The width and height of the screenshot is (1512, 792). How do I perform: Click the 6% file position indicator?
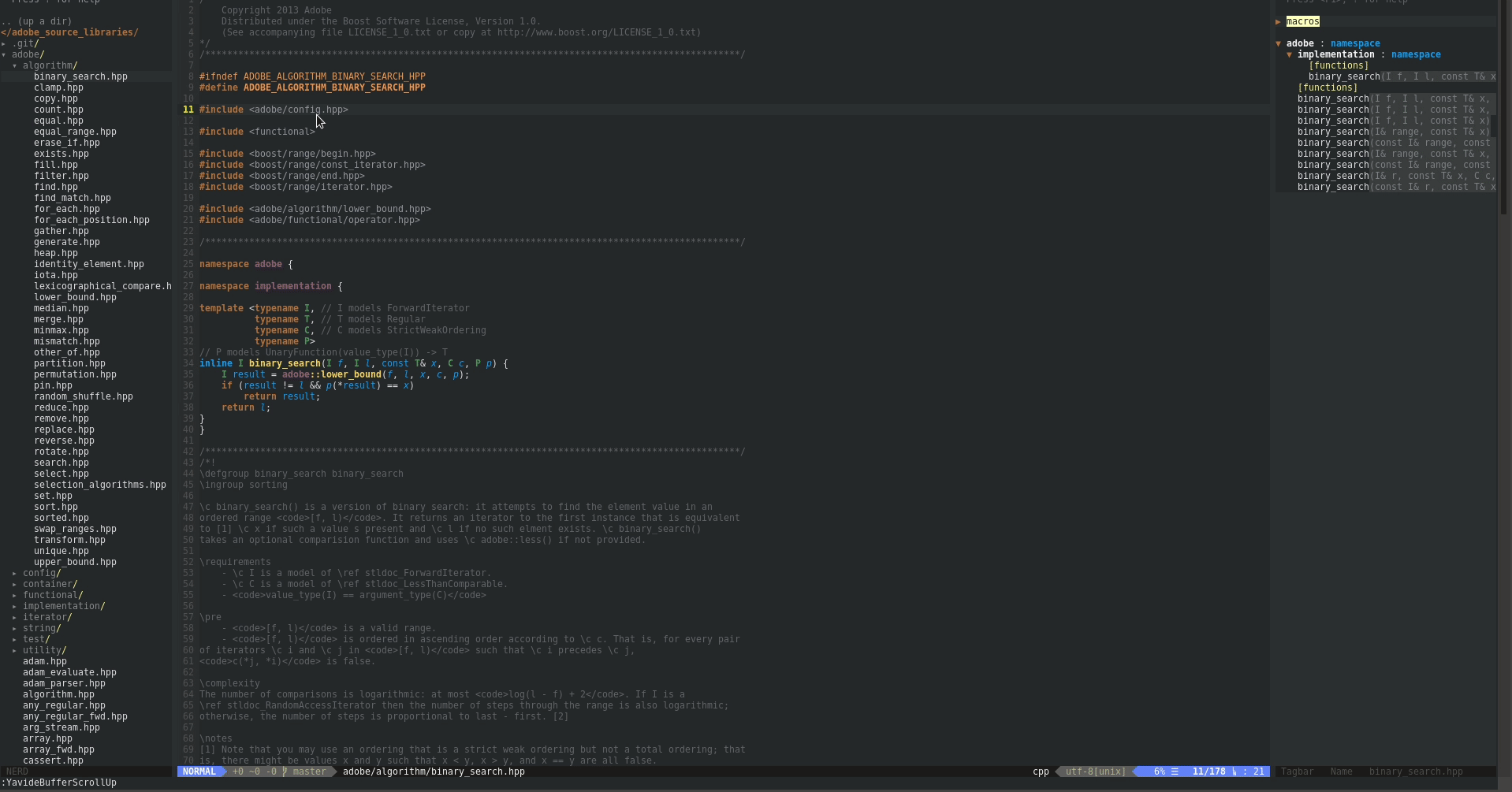pos(1160,772)
